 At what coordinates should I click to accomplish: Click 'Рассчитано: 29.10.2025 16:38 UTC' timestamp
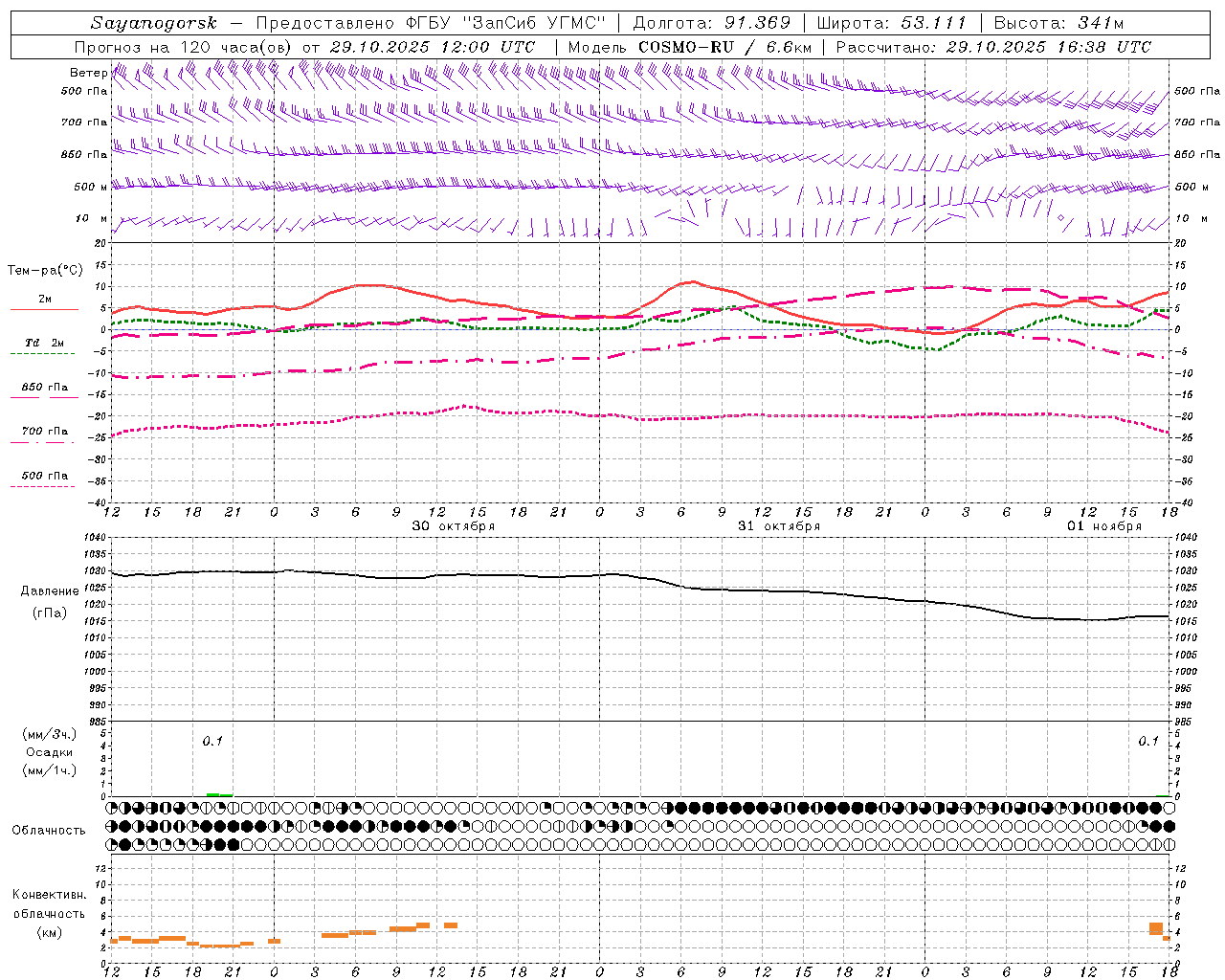993,47
